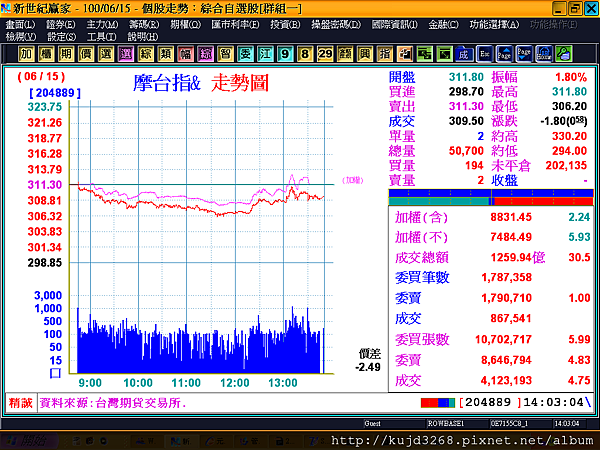Select the magenta 選 toolbar icon
600x450 pixels.
pos(126,54)
